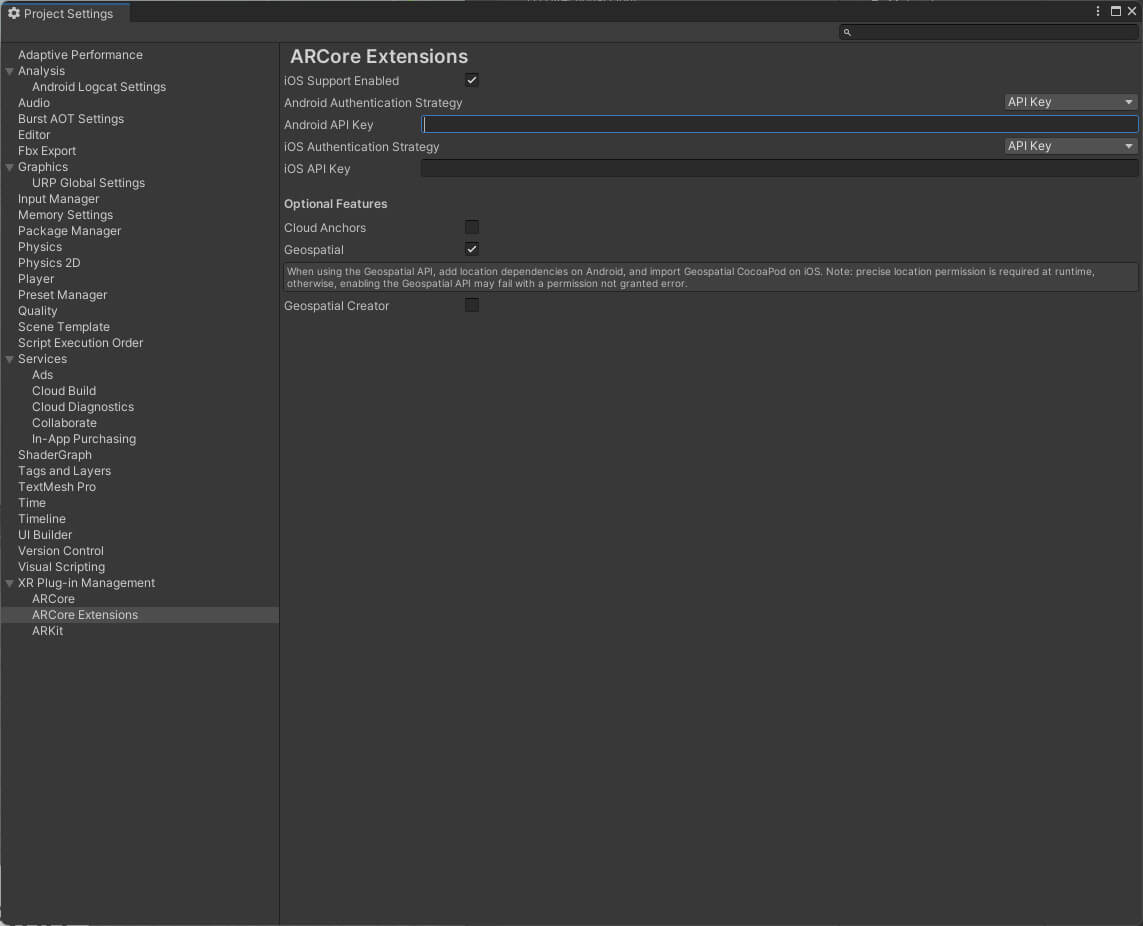The width and height of the screenshot is (1143, 926).
Task: Open Cloud Diagnostics settings
Action: (82, 408)
